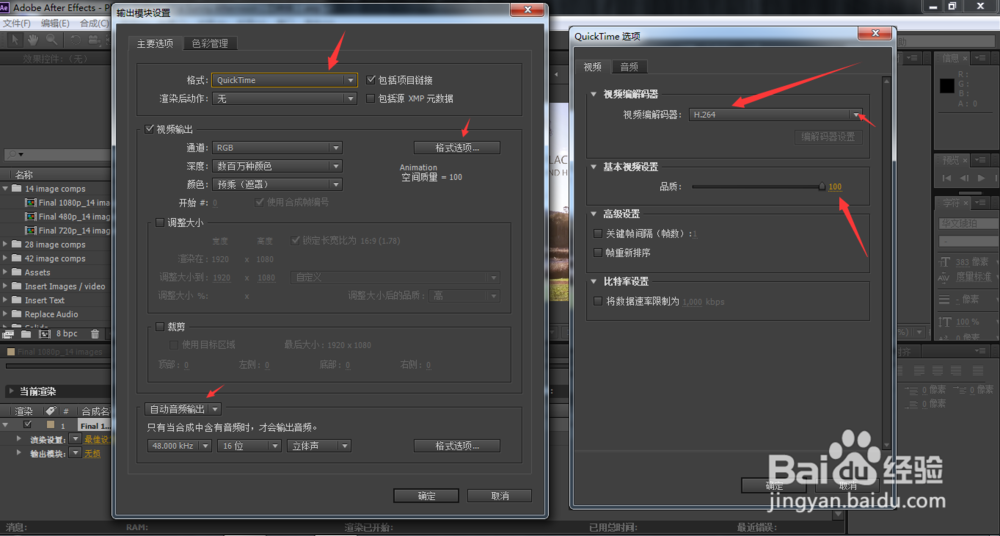Select the Video tab in QuickTime options
Image resolution: width=1000 pixels, height=536 pixels.
592,66
